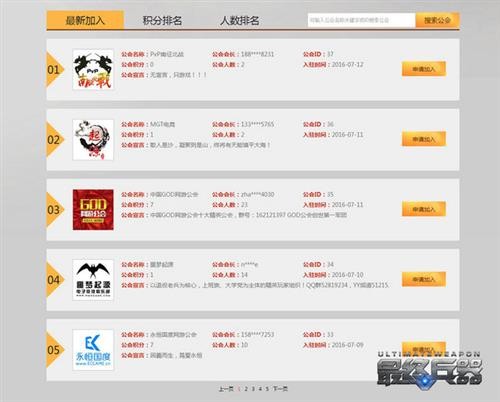Apply to join the 中国GOD网游公会 guild
The image size is (500, 402).
point(424,209)
